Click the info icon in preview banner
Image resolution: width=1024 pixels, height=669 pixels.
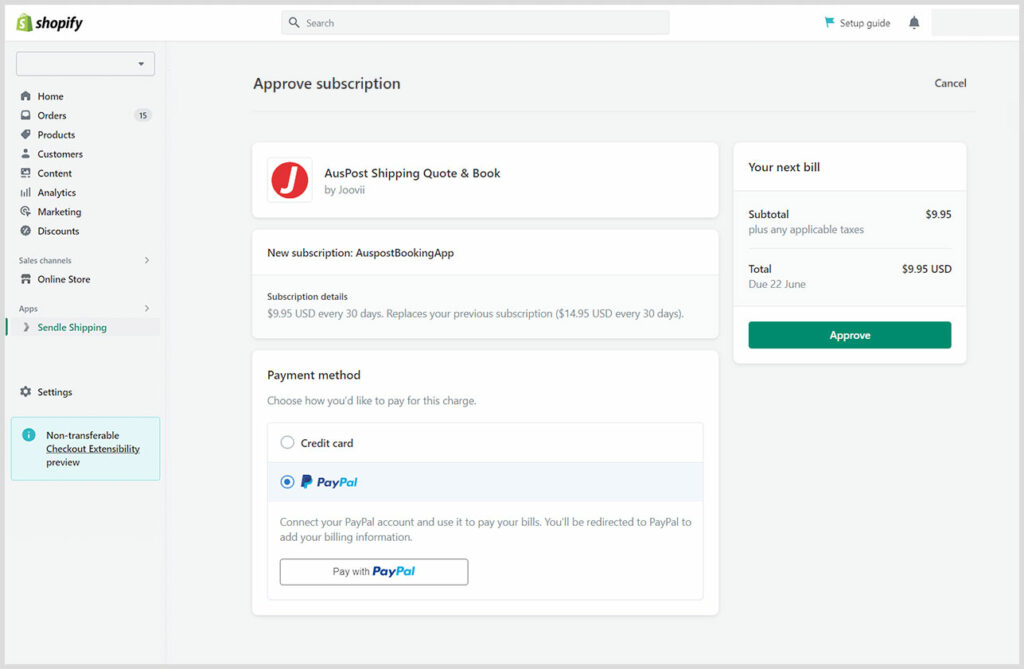29,435
